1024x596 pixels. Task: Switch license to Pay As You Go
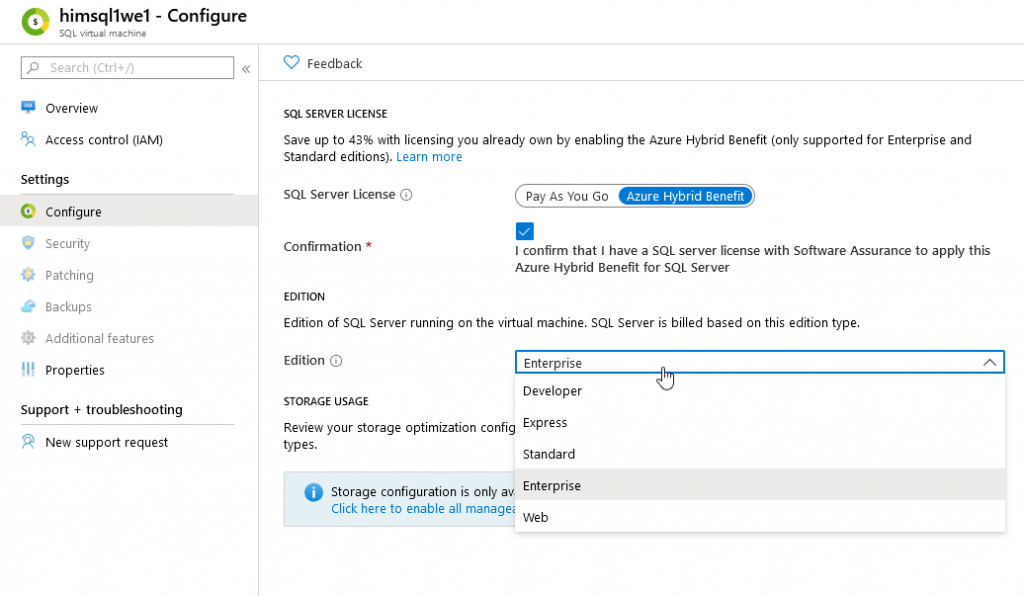[x=567, y=196]
